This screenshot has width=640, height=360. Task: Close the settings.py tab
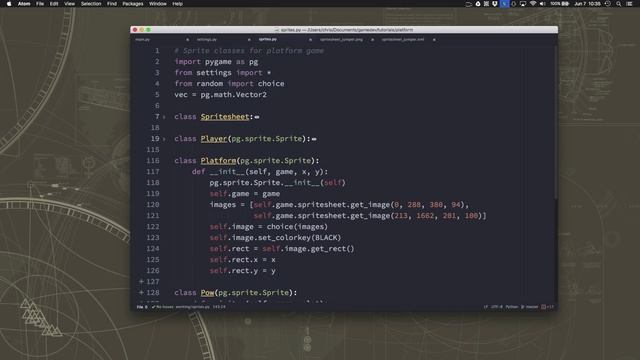(249, 40)
